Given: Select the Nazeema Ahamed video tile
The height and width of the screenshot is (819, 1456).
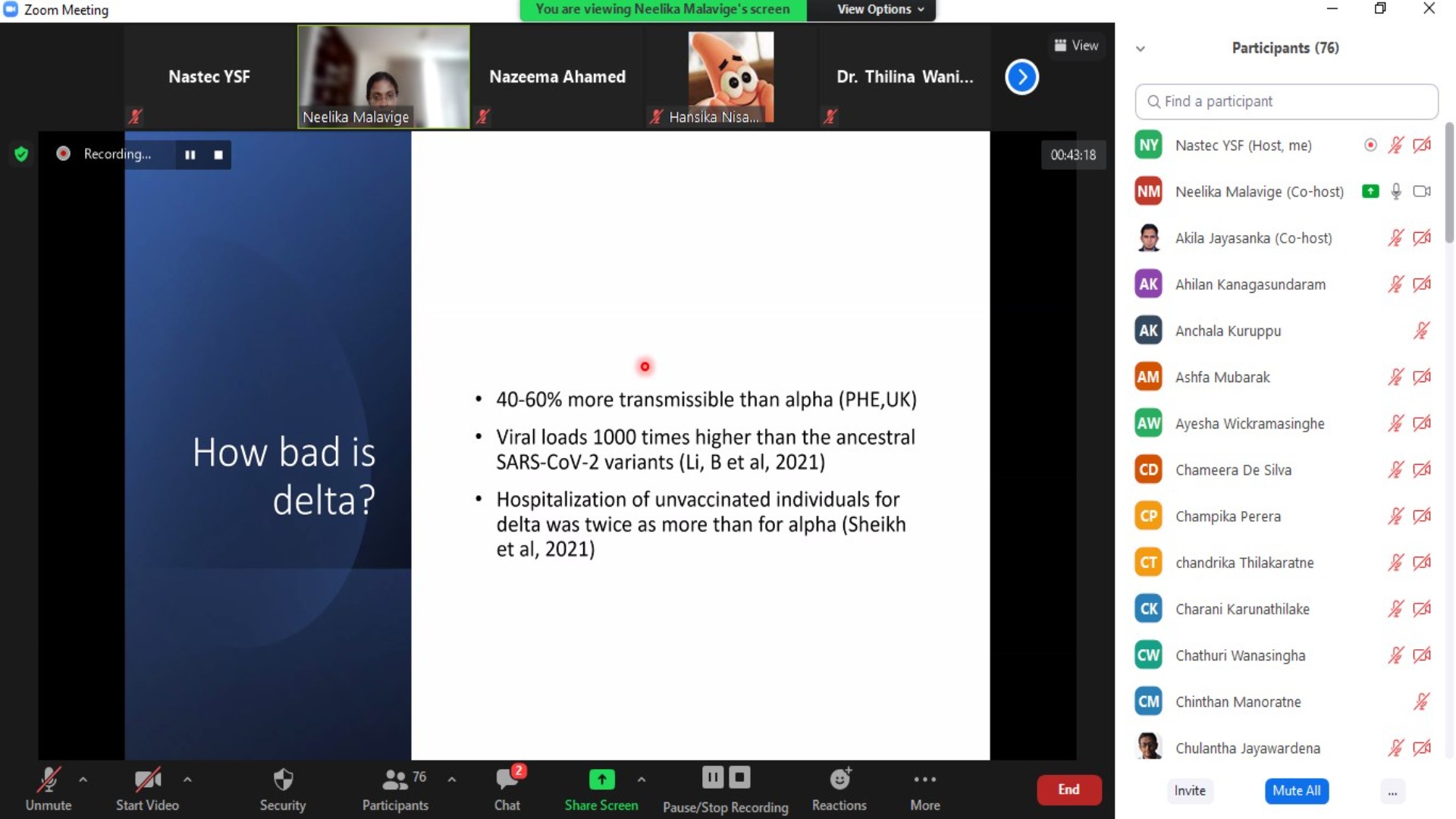Looking at the screenshot, I should [557, 77].
